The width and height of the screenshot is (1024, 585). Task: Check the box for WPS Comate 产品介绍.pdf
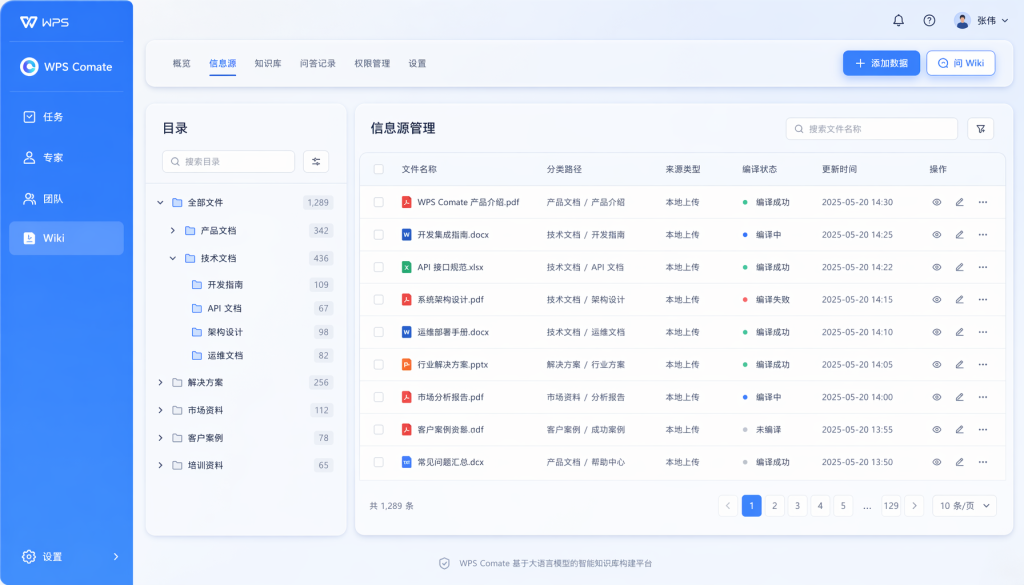379,202
